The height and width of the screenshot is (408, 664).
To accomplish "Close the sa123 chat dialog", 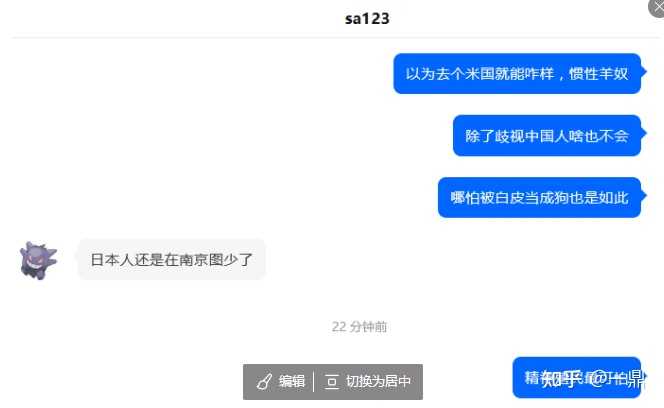I will tap(658, 7).
